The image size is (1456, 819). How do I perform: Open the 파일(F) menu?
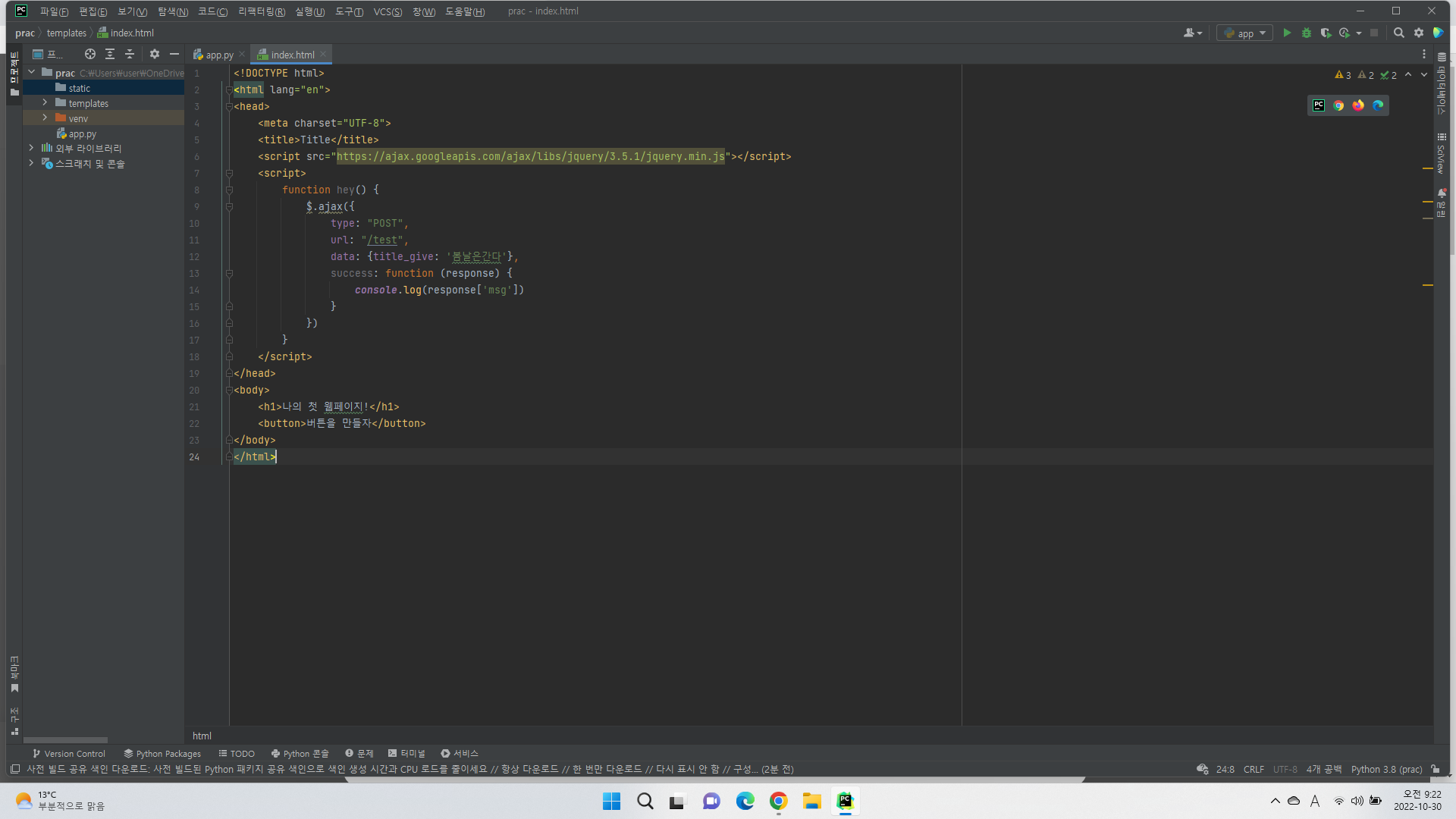click(x=54, y=11)
